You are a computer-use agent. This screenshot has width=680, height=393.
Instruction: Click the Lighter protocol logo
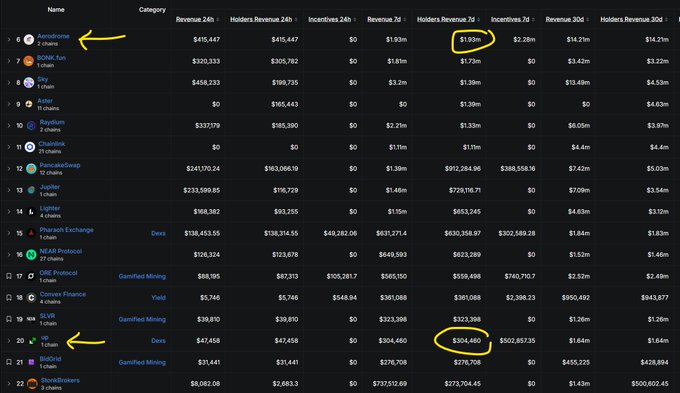pos(31,212)
